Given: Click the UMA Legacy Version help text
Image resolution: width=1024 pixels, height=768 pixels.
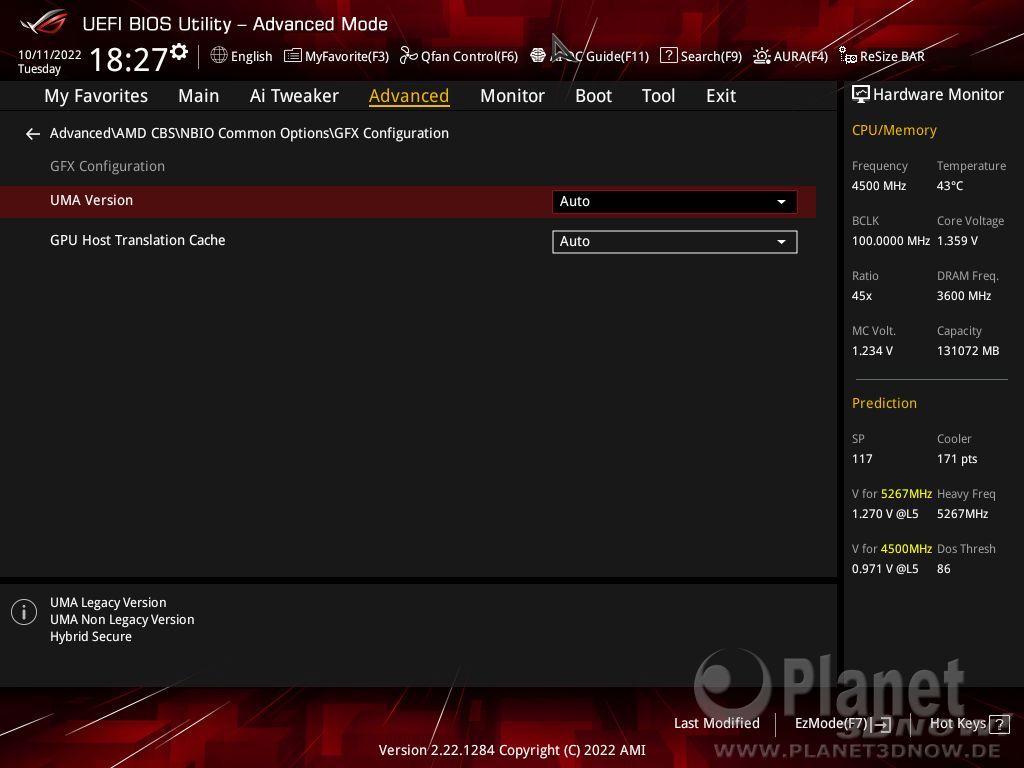Looking at the screenshot, I should pyautogui.click(x=108, y=603).
